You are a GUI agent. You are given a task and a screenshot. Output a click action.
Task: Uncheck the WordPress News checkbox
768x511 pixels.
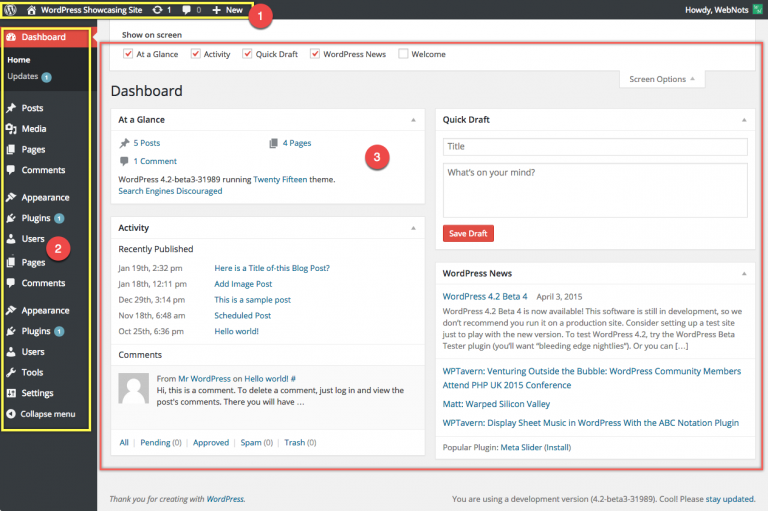315,54
